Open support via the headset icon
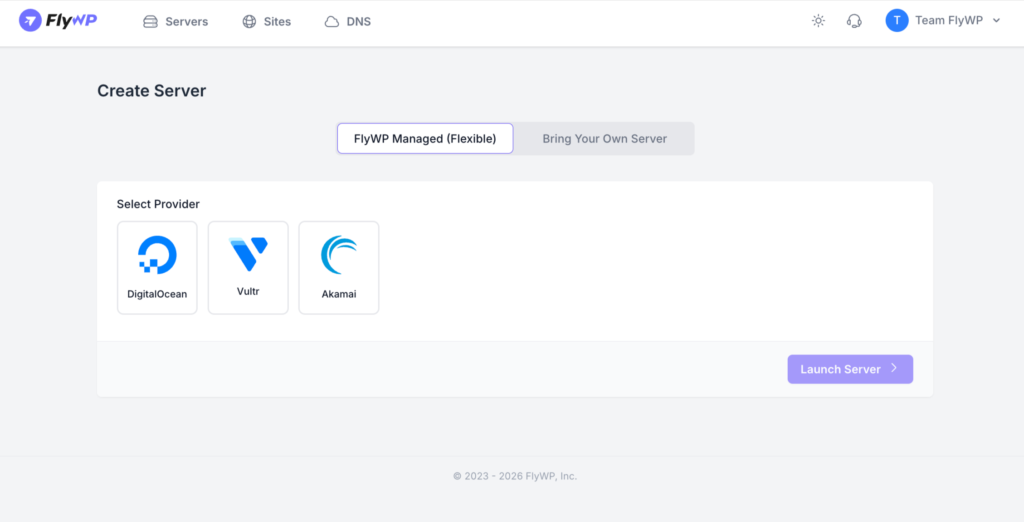This screenshot has width=1024, height=522. (854, 21)
